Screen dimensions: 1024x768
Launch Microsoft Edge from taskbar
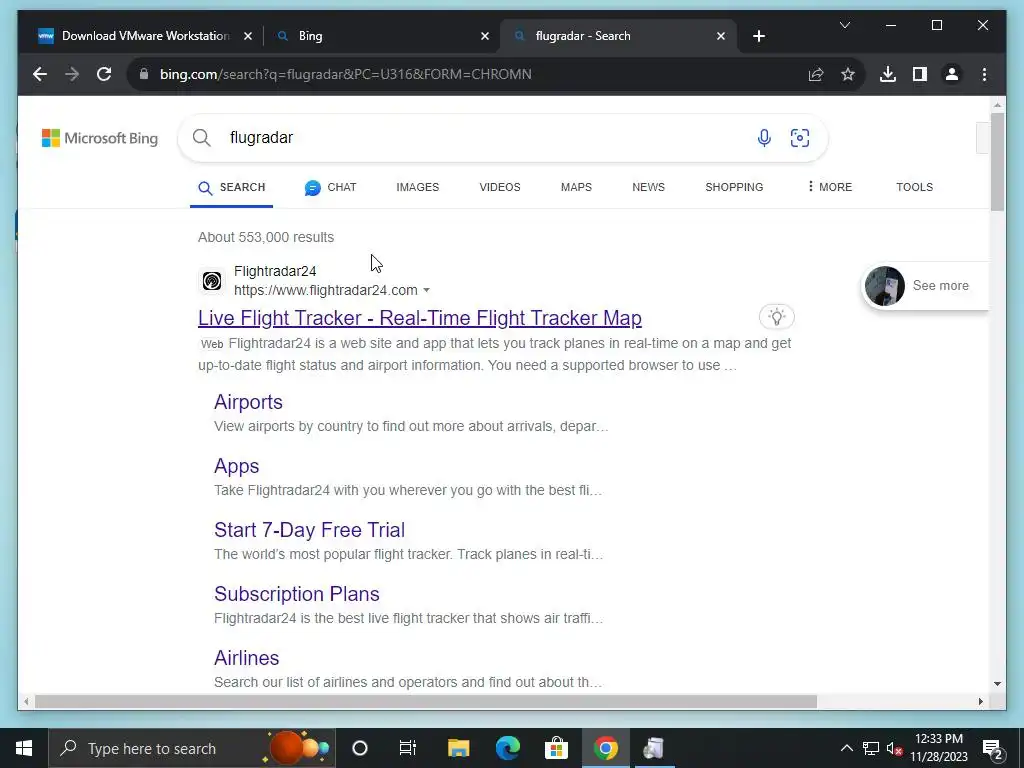pos(507,748)
